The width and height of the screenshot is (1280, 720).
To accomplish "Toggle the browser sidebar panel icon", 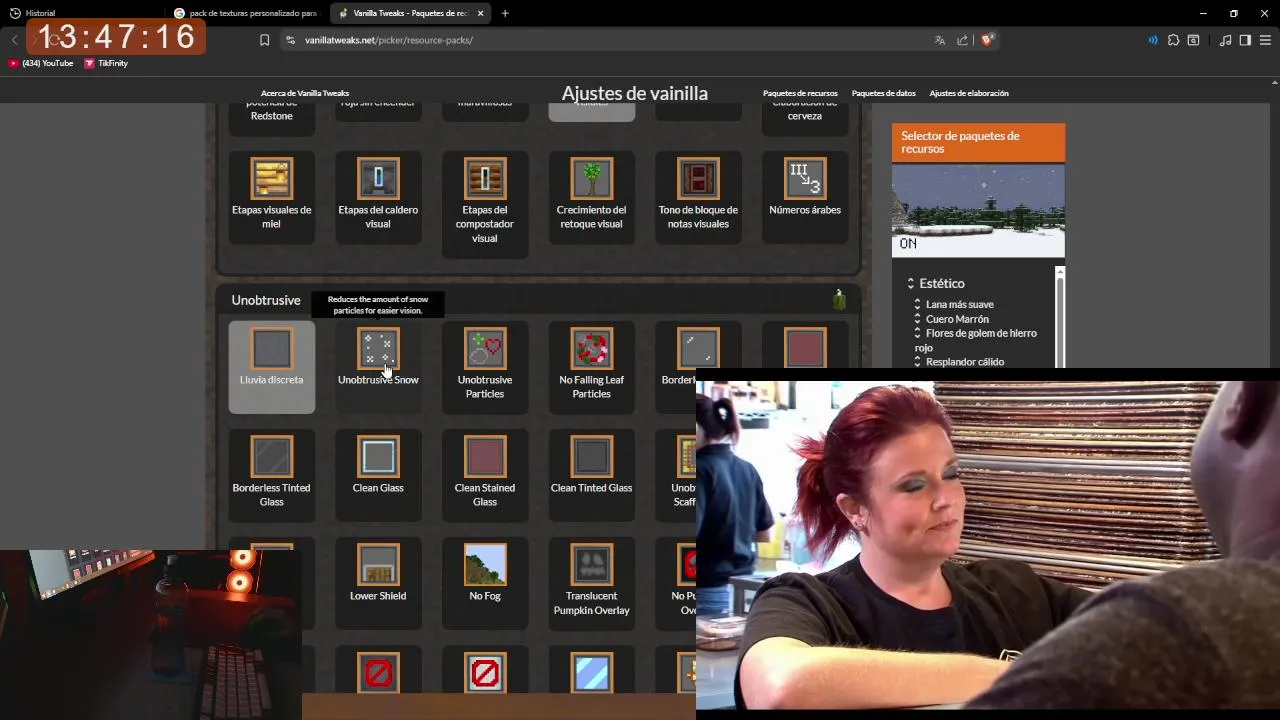I will pyautogui.click(x=1245, y=40).
